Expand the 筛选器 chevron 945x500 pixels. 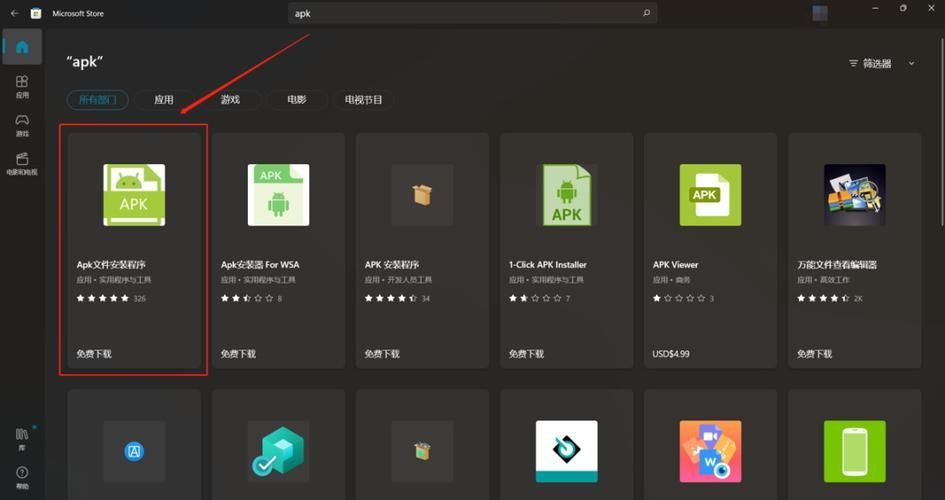click(x=911, y=63)
